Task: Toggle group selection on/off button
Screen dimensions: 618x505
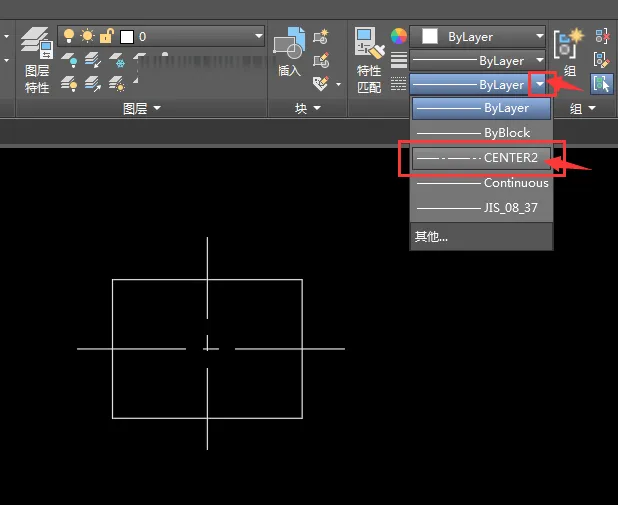Action: pos(600,84)
